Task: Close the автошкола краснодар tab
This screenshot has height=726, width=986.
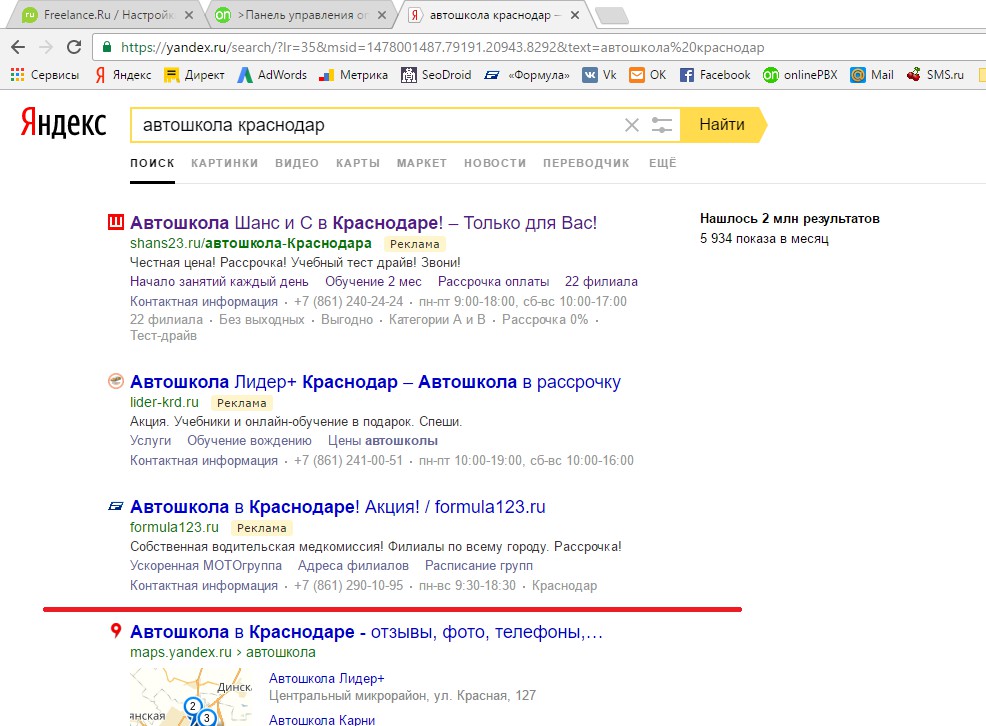Action: [575, 15]
